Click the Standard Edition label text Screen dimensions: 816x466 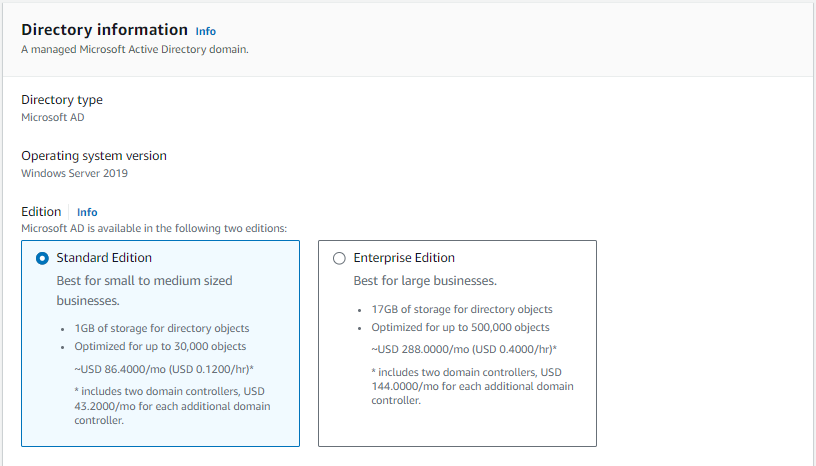pos(103,258)
